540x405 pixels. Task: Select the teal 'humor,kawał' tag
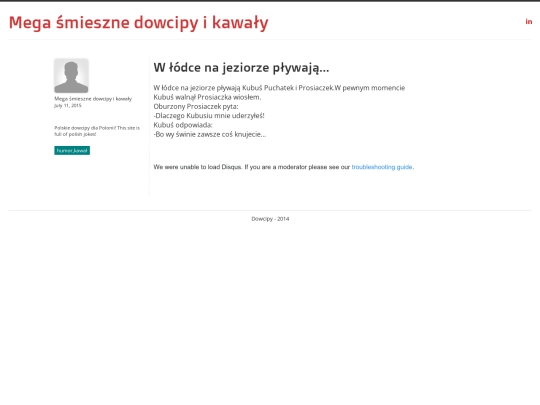pyautogui.click(x=72, y=150)
